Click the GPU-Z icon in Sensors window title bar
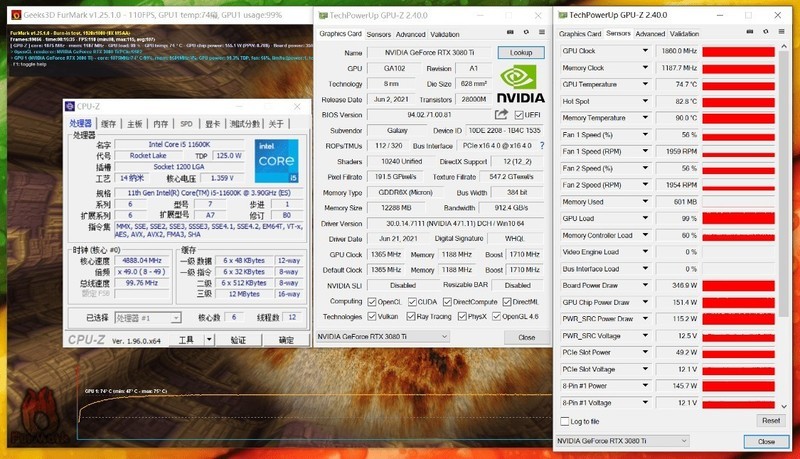 pos(563,15)
